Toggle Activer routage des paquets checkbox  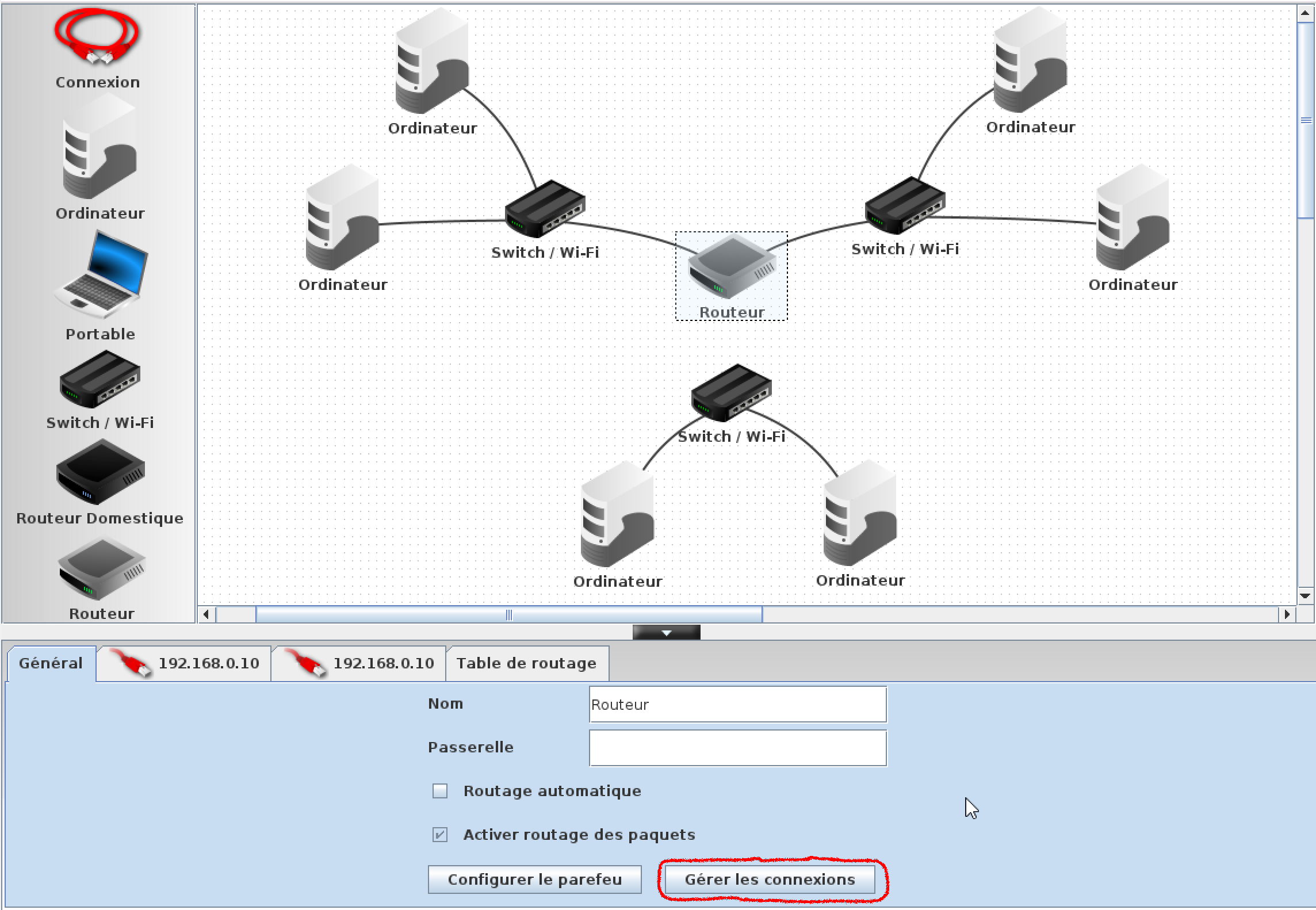tap(440, 835)
